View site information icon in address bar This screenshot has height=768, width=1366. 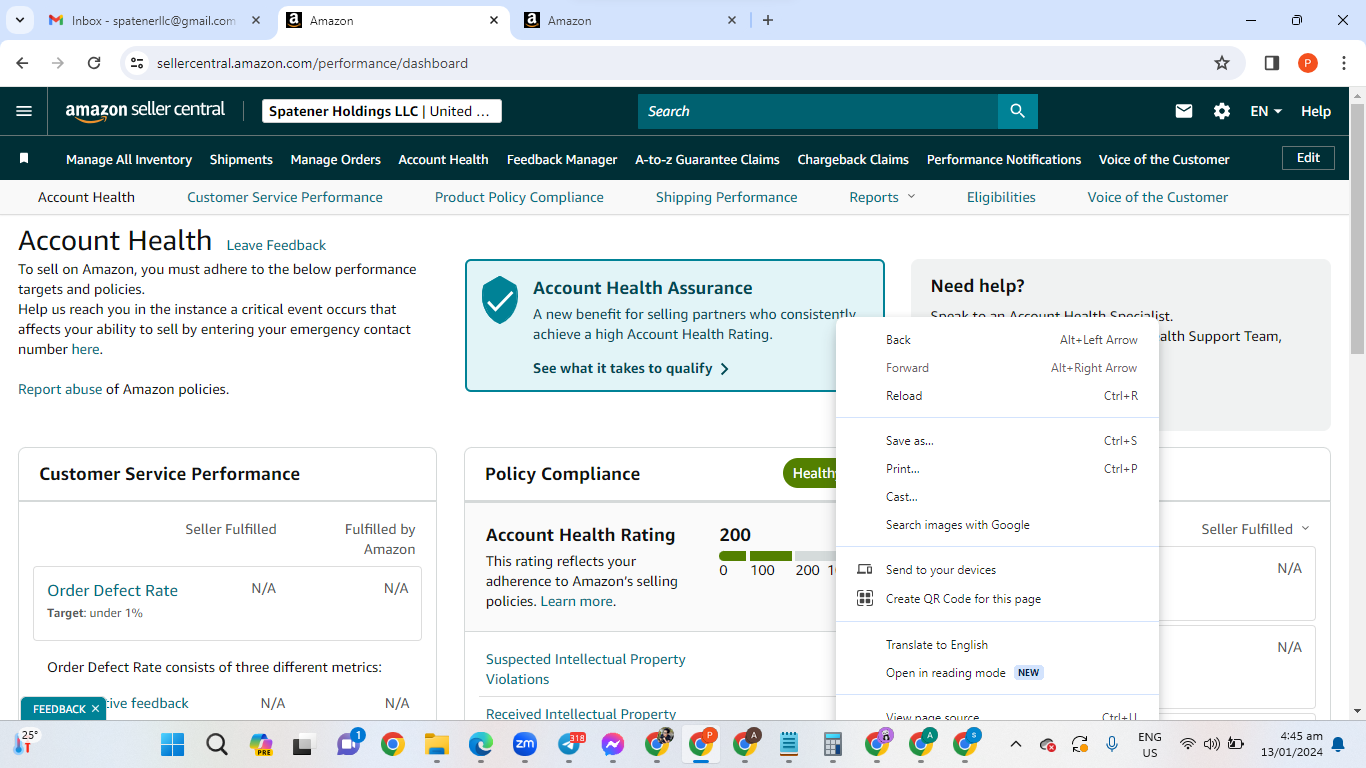click(x=138, y=63)
